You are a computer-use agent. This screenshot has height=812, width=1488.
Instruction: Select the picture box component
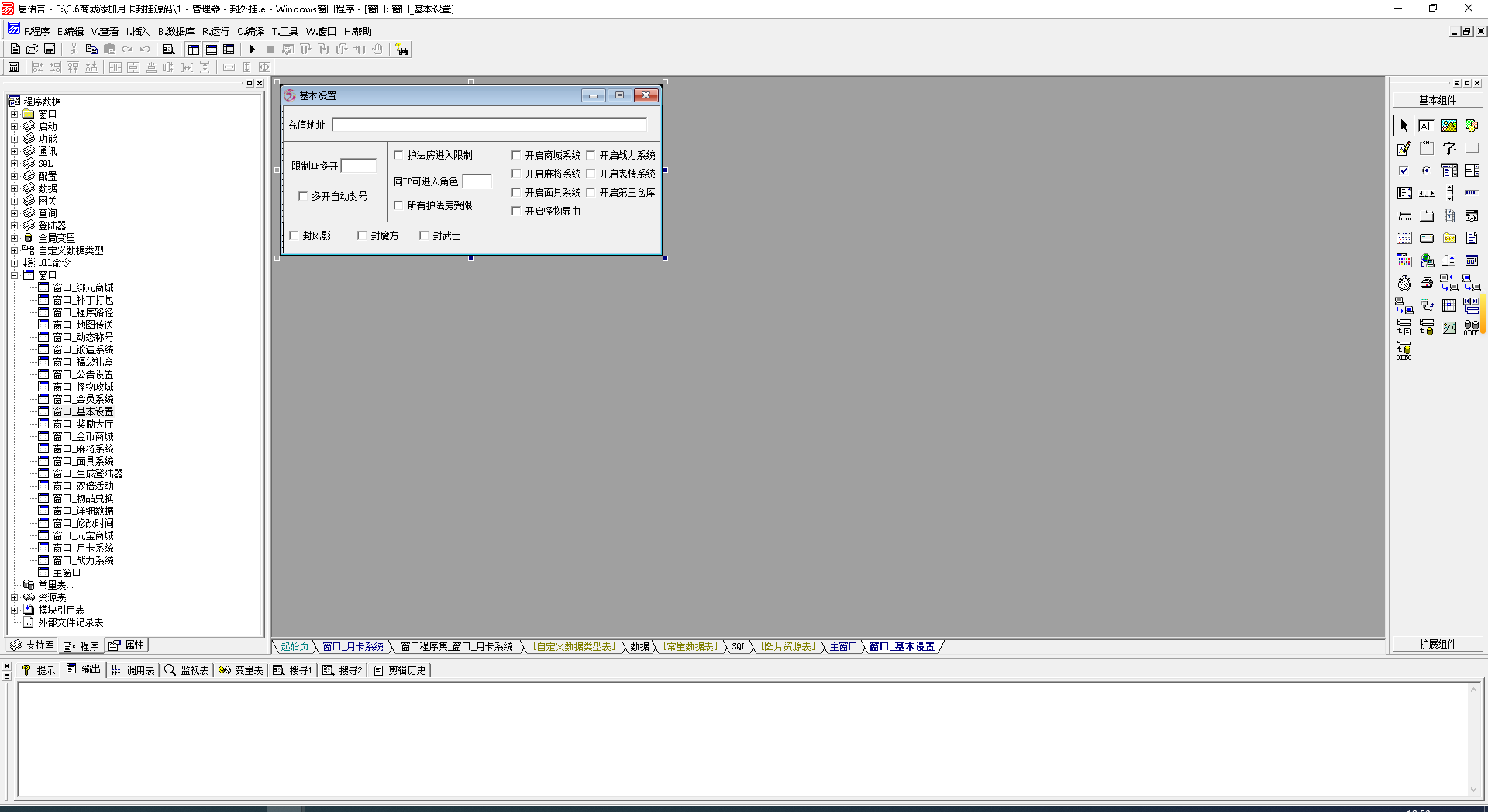click(x=1448, y=126)
